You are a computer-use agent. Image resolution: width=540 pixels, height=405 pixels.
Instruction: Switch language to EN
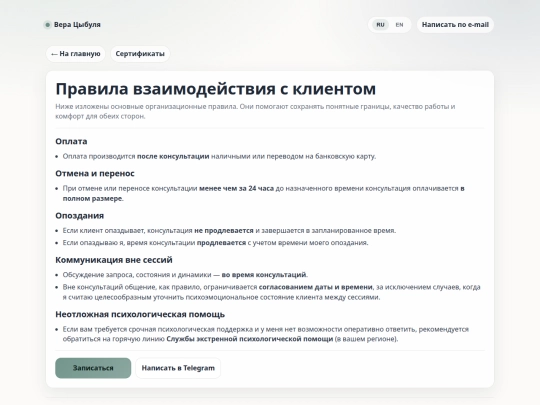(399, 25)
